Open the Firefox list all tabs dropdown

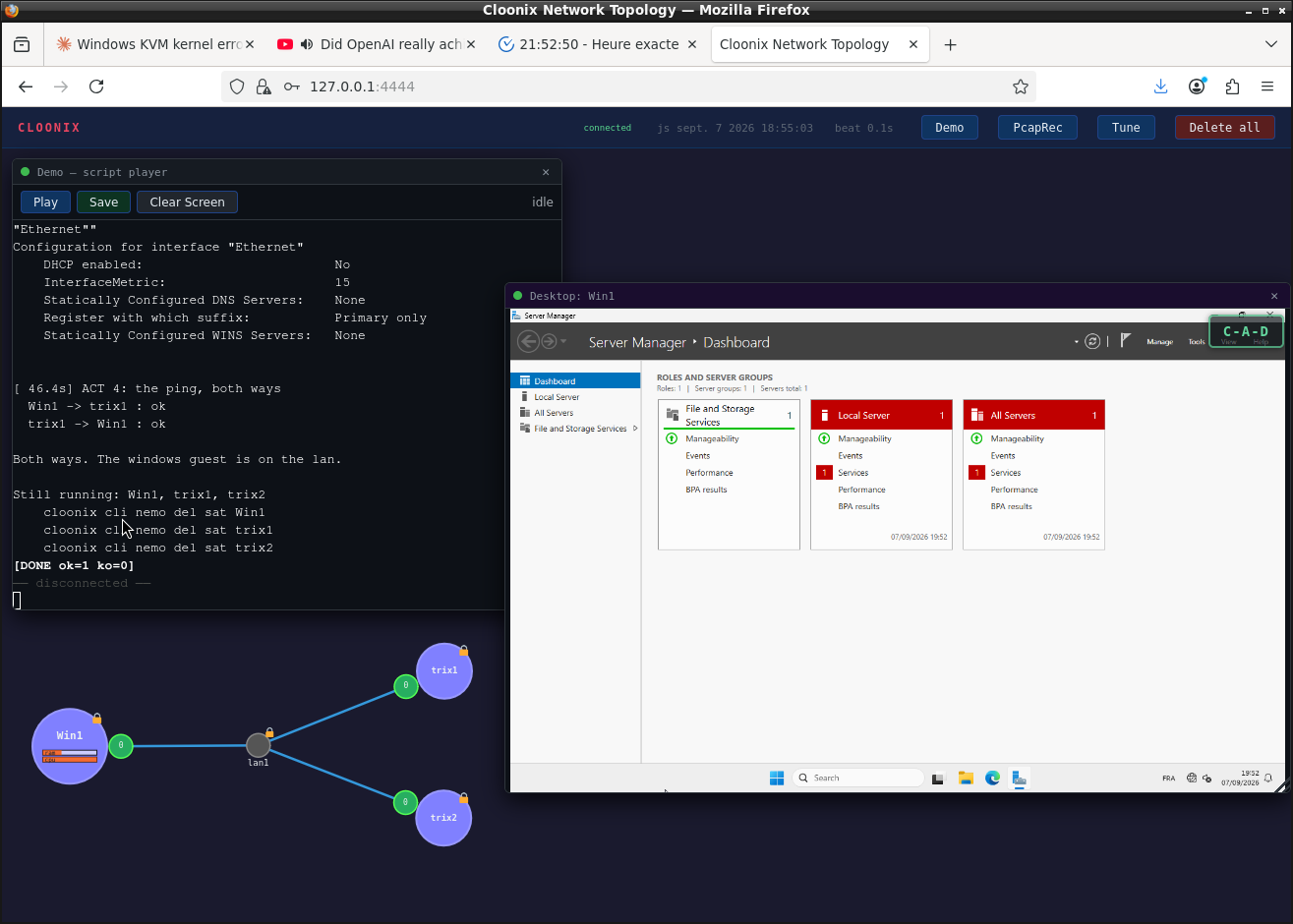(1271, 44)
